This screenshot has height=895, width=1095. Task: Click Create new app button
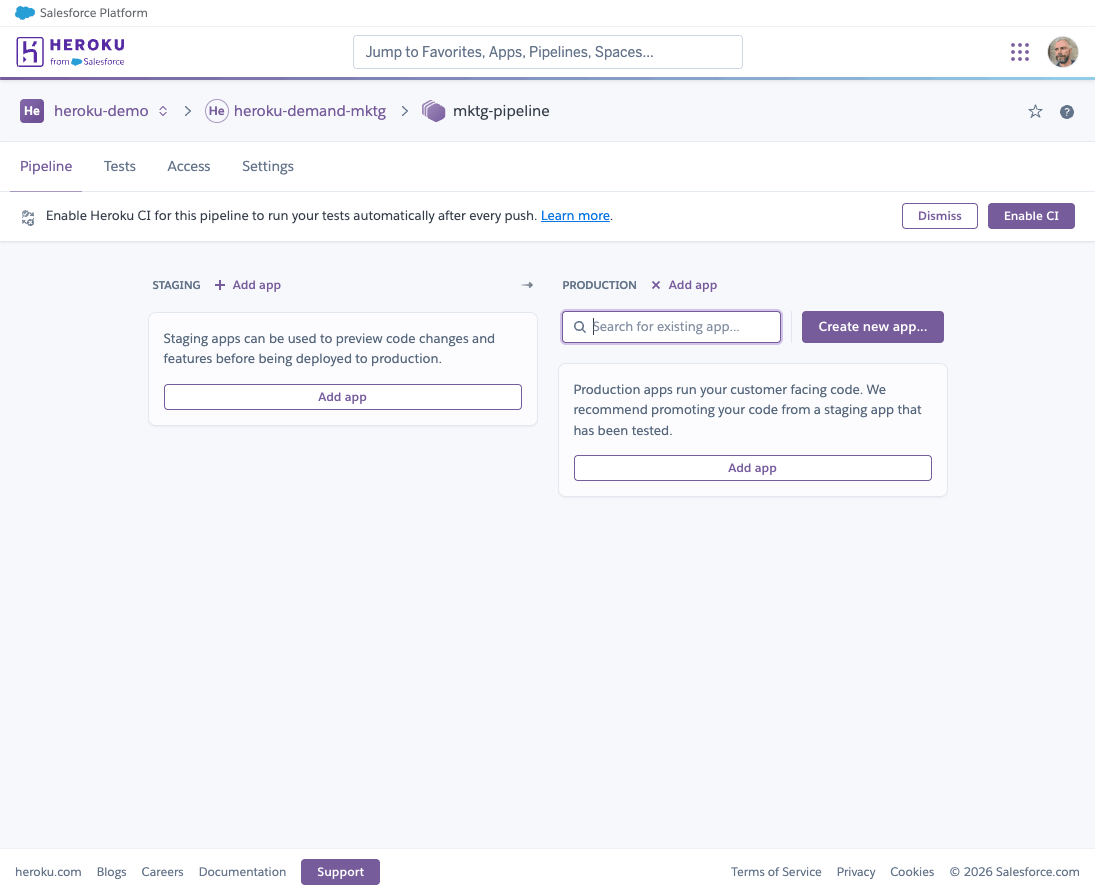pyautogui.click(x=872, y=327)
